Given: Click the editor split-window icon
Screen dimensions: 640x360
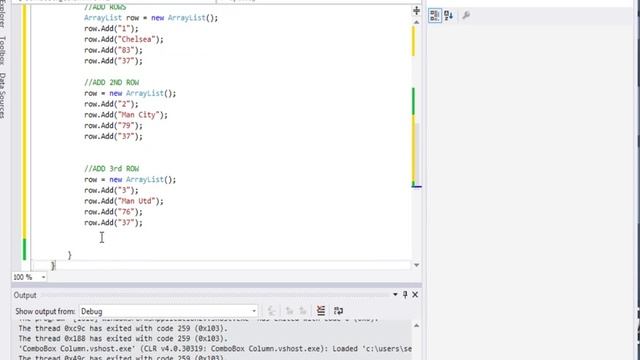Looking at the screenshot, I should (x=416, y=11).
